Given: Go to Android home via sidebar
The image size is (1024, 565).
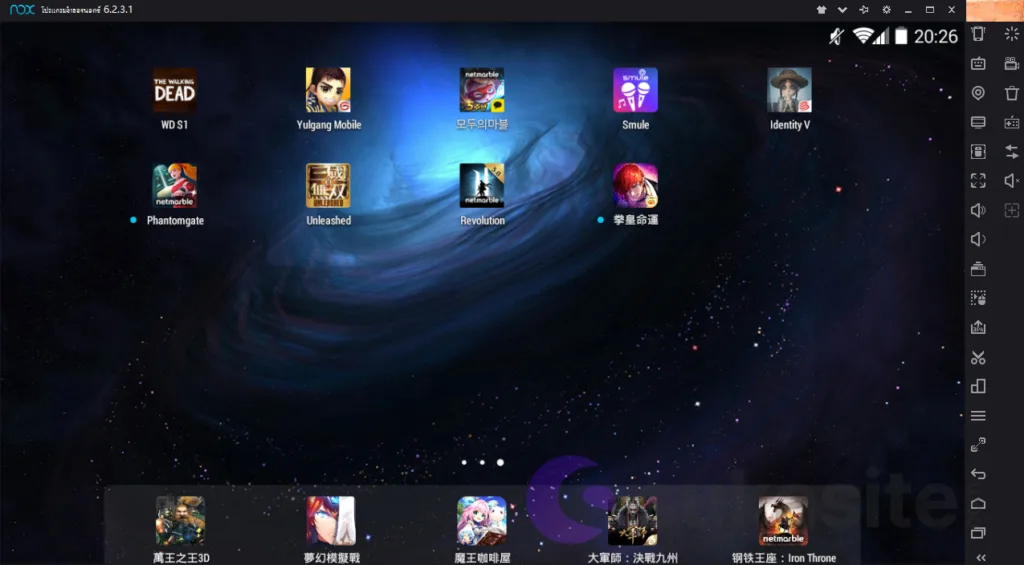Looking at the screenshot, I should click(x=978, y=504).
